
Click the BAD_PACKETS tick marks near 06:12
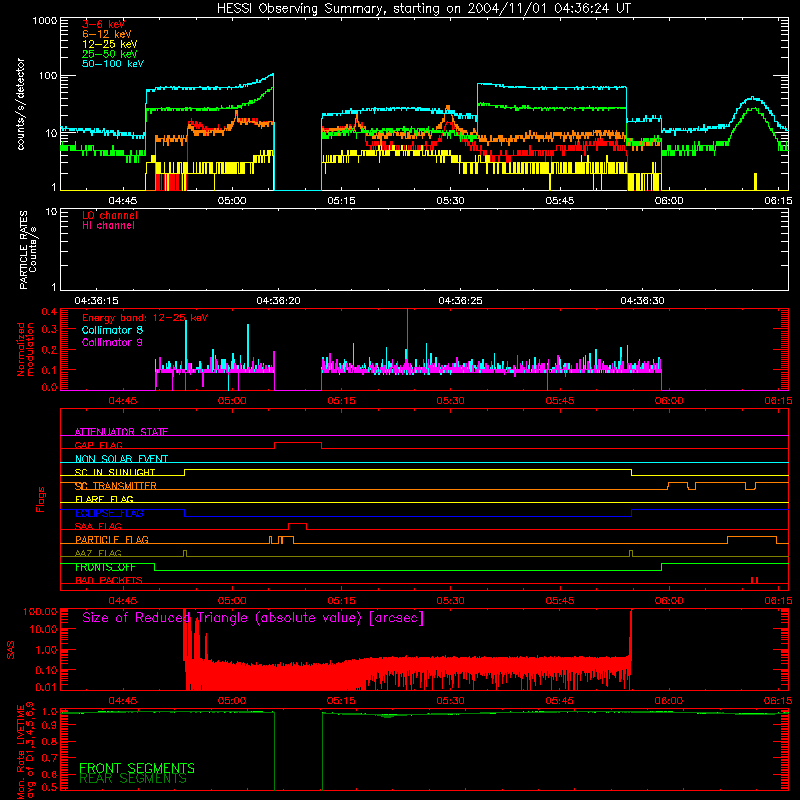click(x=755, y=580)
